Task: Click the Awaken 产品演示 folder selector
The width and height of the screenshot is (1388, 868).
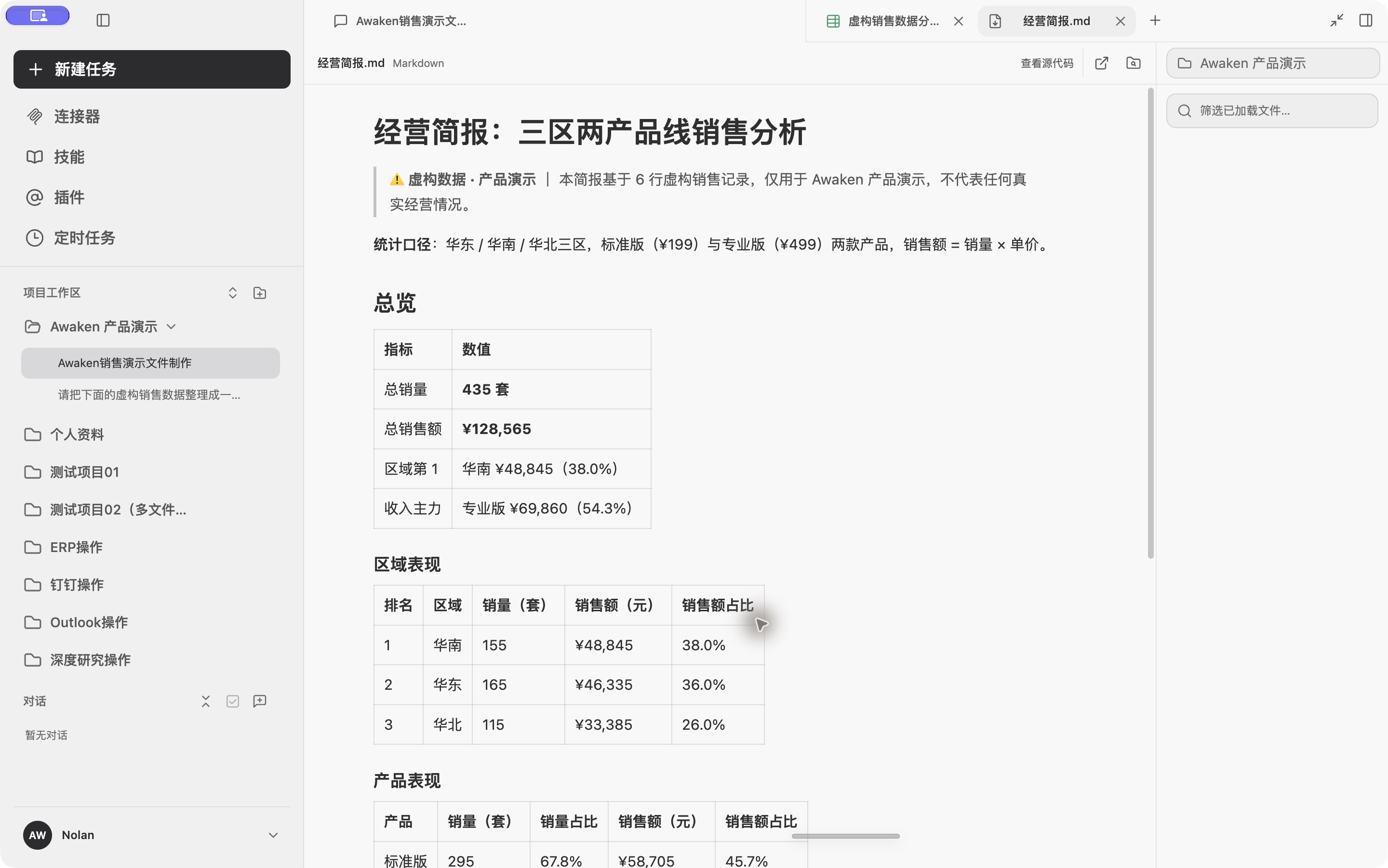Action: pyautogui.click(x=1272, y=63)
